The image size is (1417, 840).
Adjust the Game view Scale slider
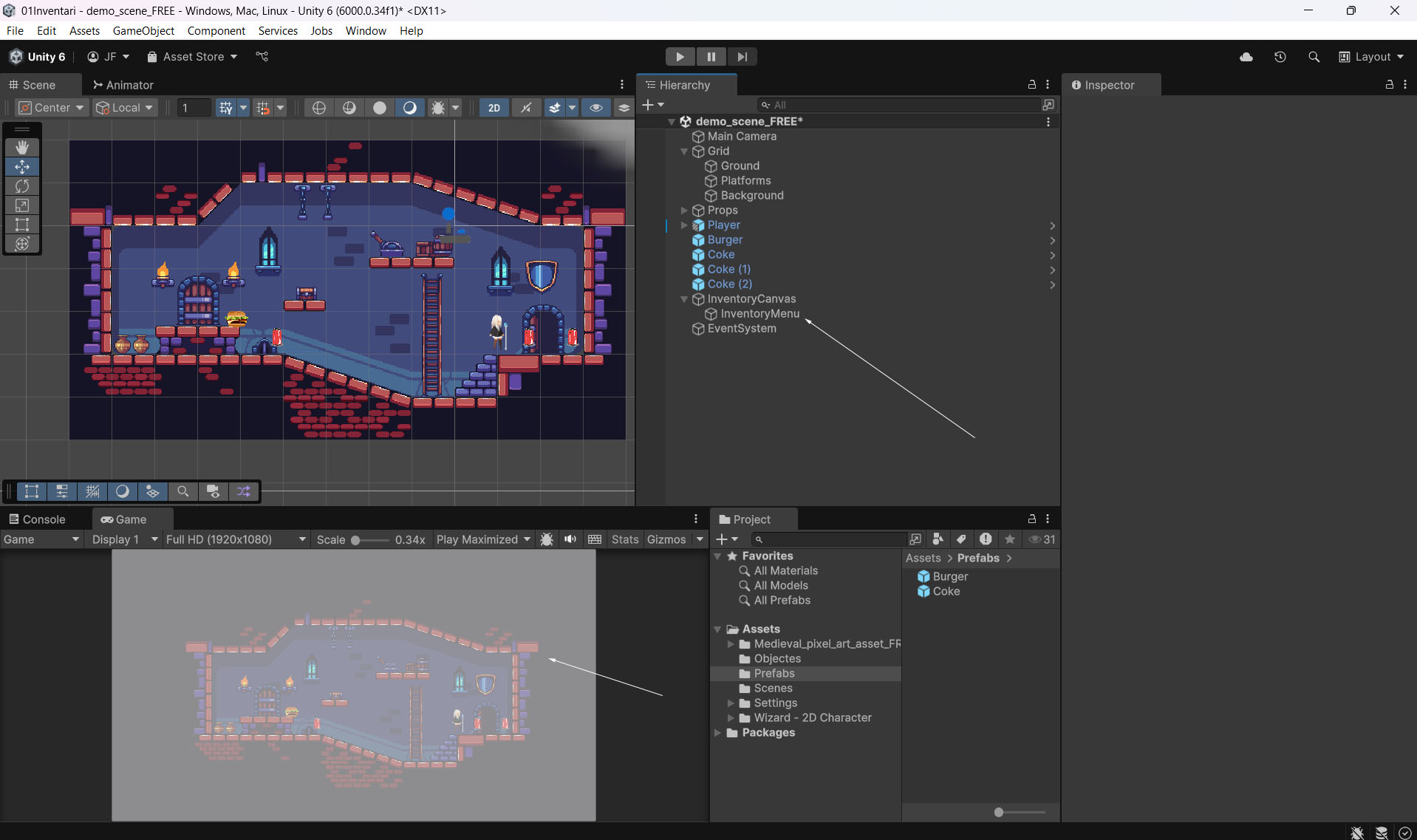pos(356,540)
